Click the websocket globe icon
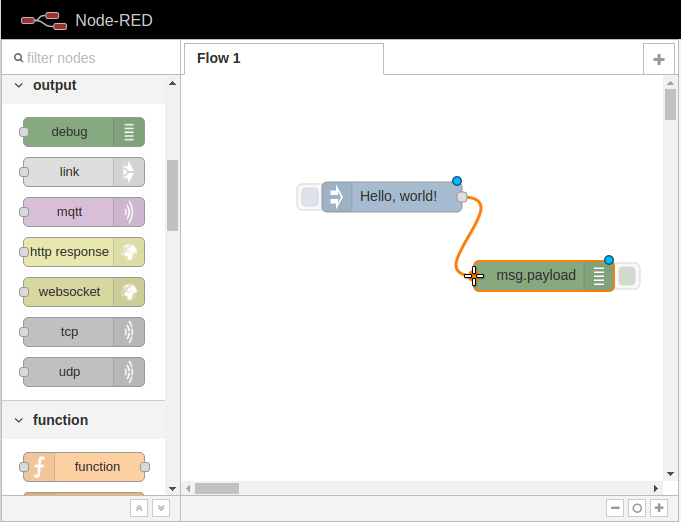 coord(129,292)
